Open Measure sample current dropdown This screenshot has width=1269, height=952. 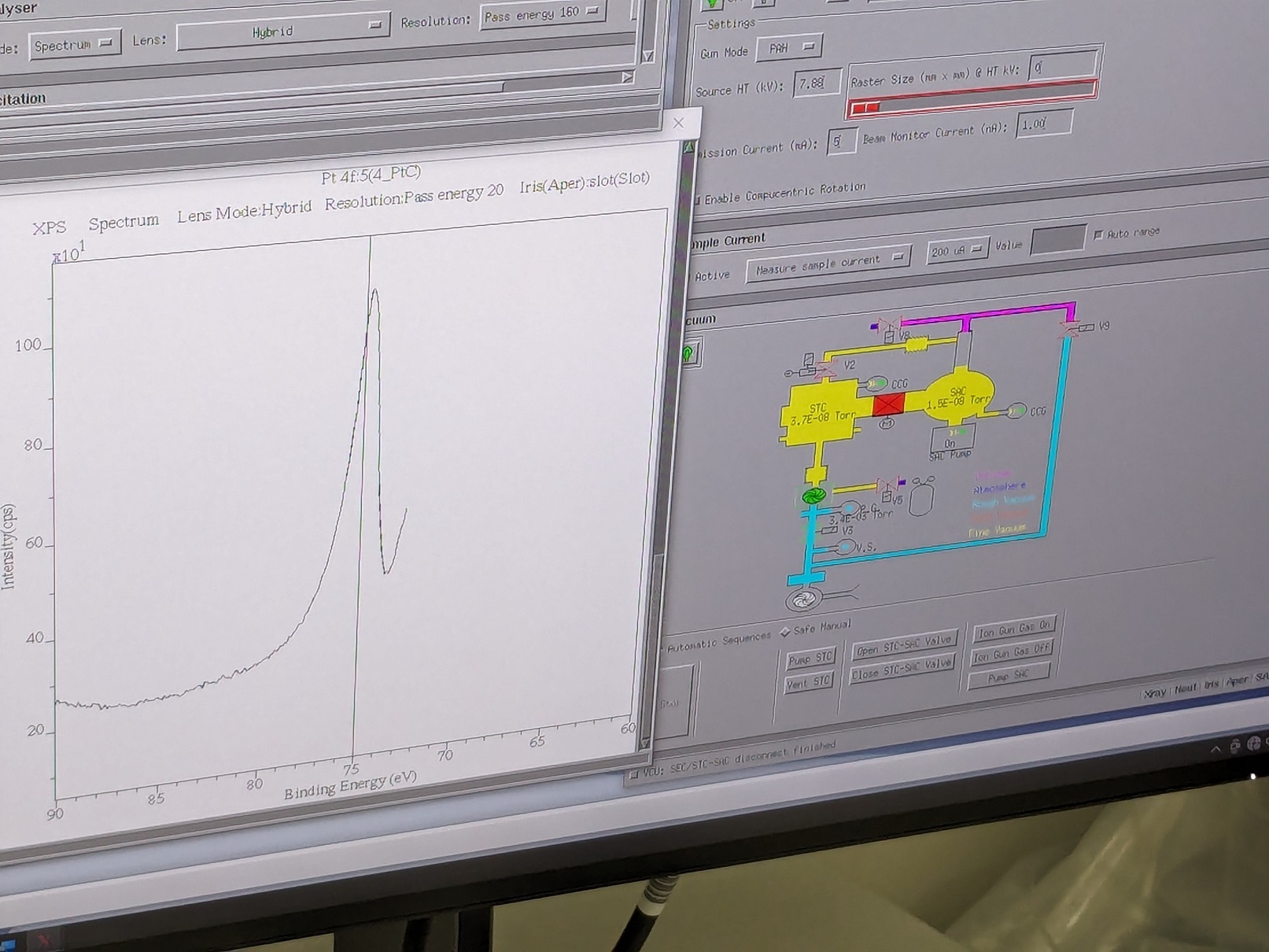(828, 264)
